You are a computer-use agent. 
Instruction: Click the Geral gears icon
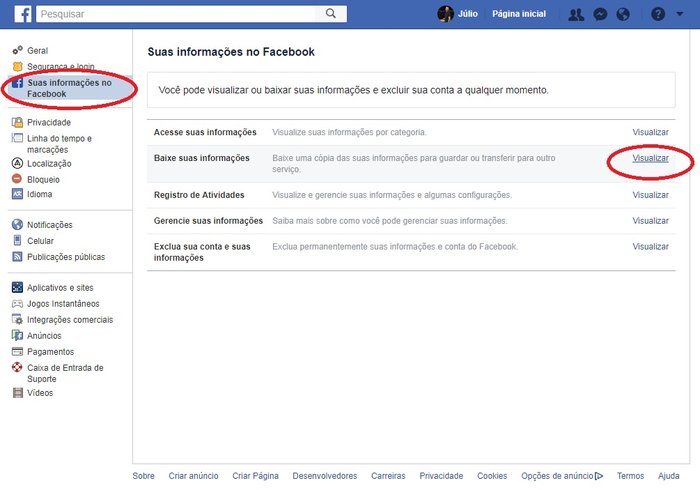point(17,50)
